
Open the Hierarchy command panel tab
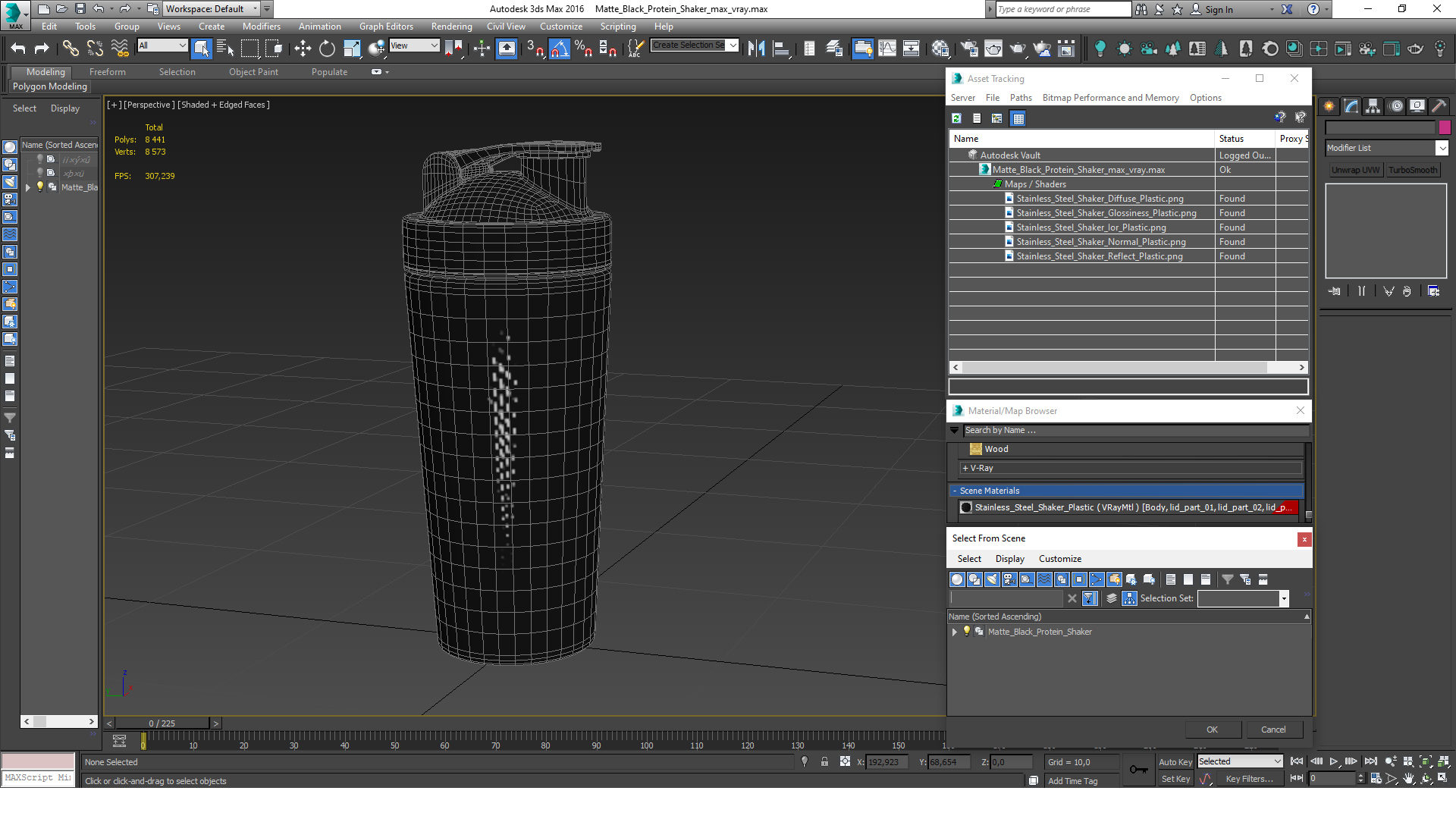[1373, 106]
